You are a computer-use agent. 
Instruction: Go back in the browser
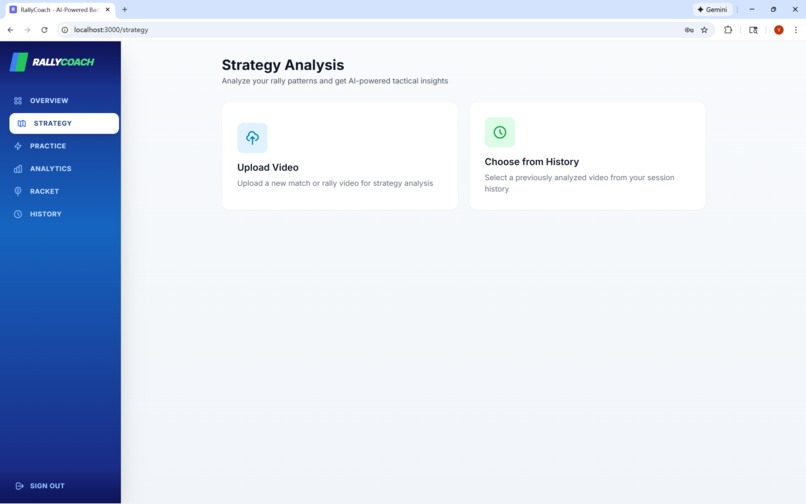coord(10,30)
